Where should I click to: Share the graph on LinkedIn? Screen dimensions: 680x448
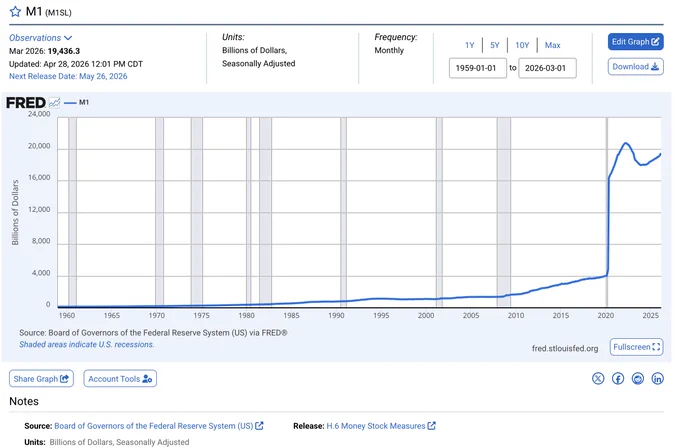[657, 379]
